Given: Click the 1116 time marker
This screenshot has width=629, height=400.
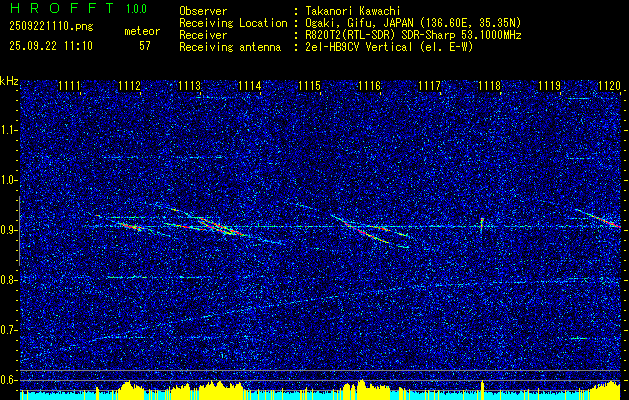Looking at the screenshot, I should pos(369,85).
